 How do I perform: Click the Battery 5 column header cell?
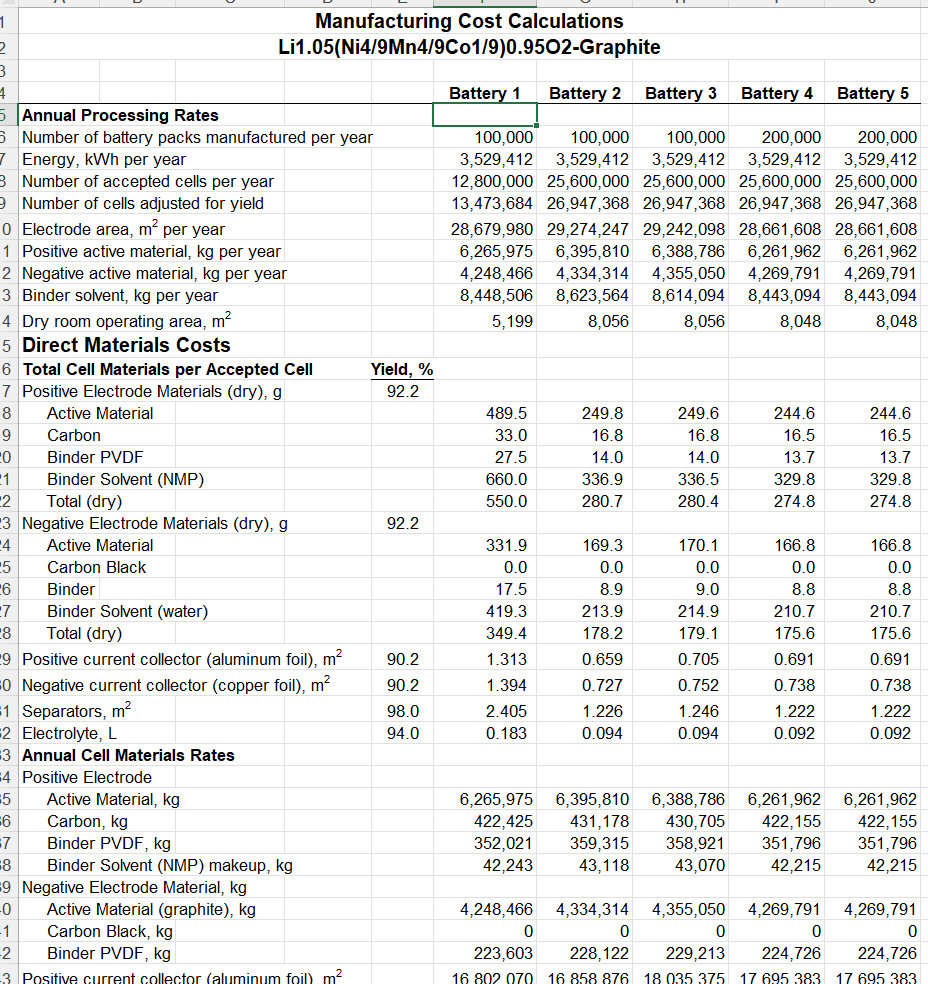(x=872, y=93)
